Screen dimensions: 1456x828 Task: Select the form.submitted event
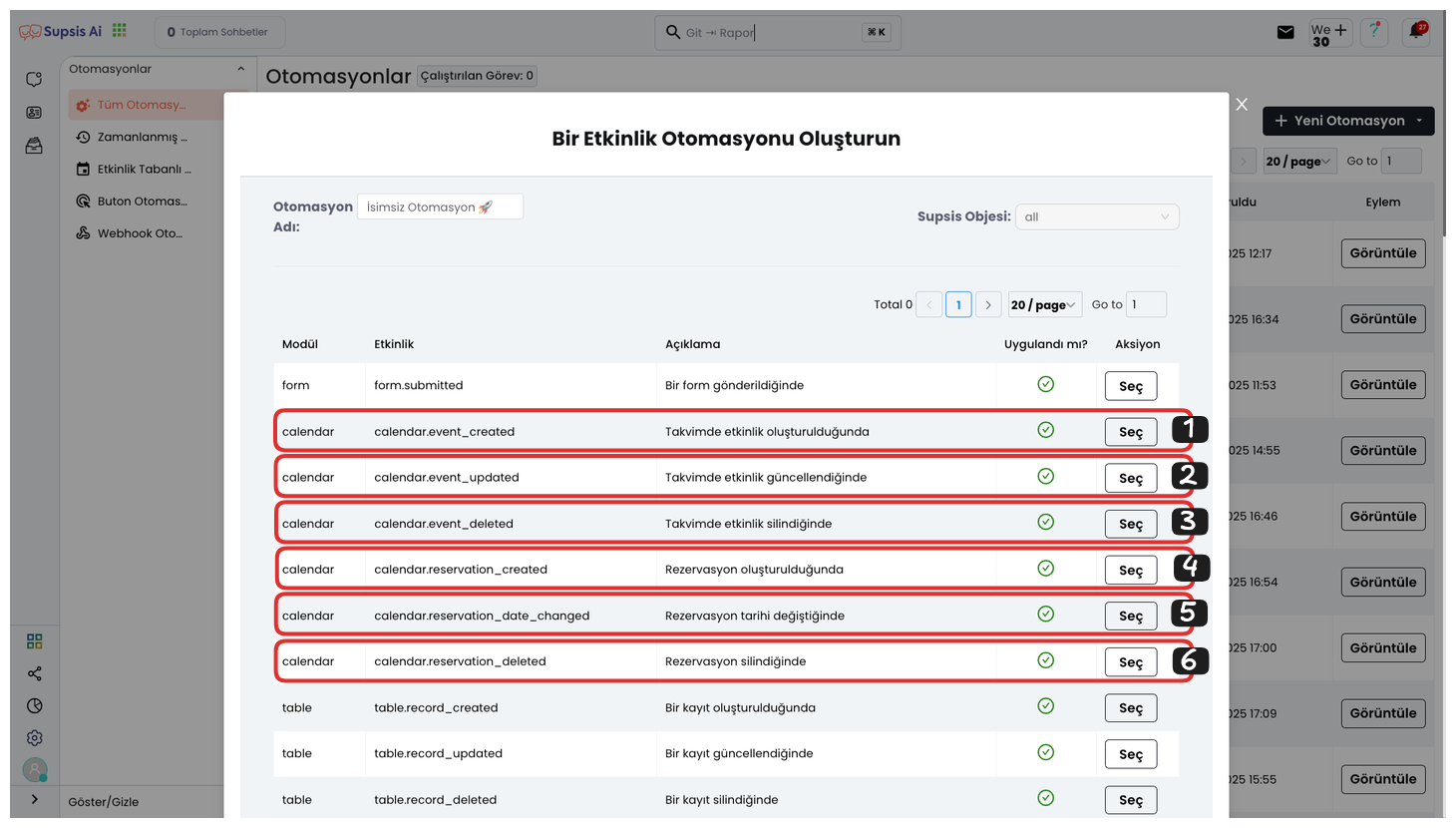1131,386
